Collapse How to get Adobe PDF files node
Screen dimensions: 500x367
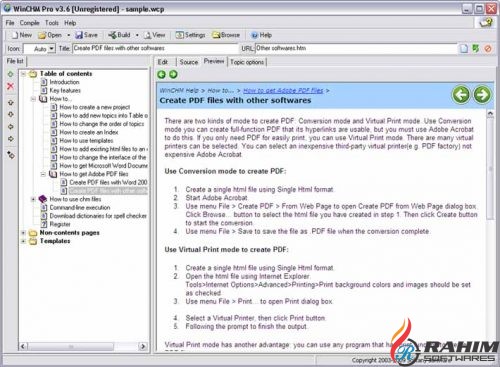43,174
